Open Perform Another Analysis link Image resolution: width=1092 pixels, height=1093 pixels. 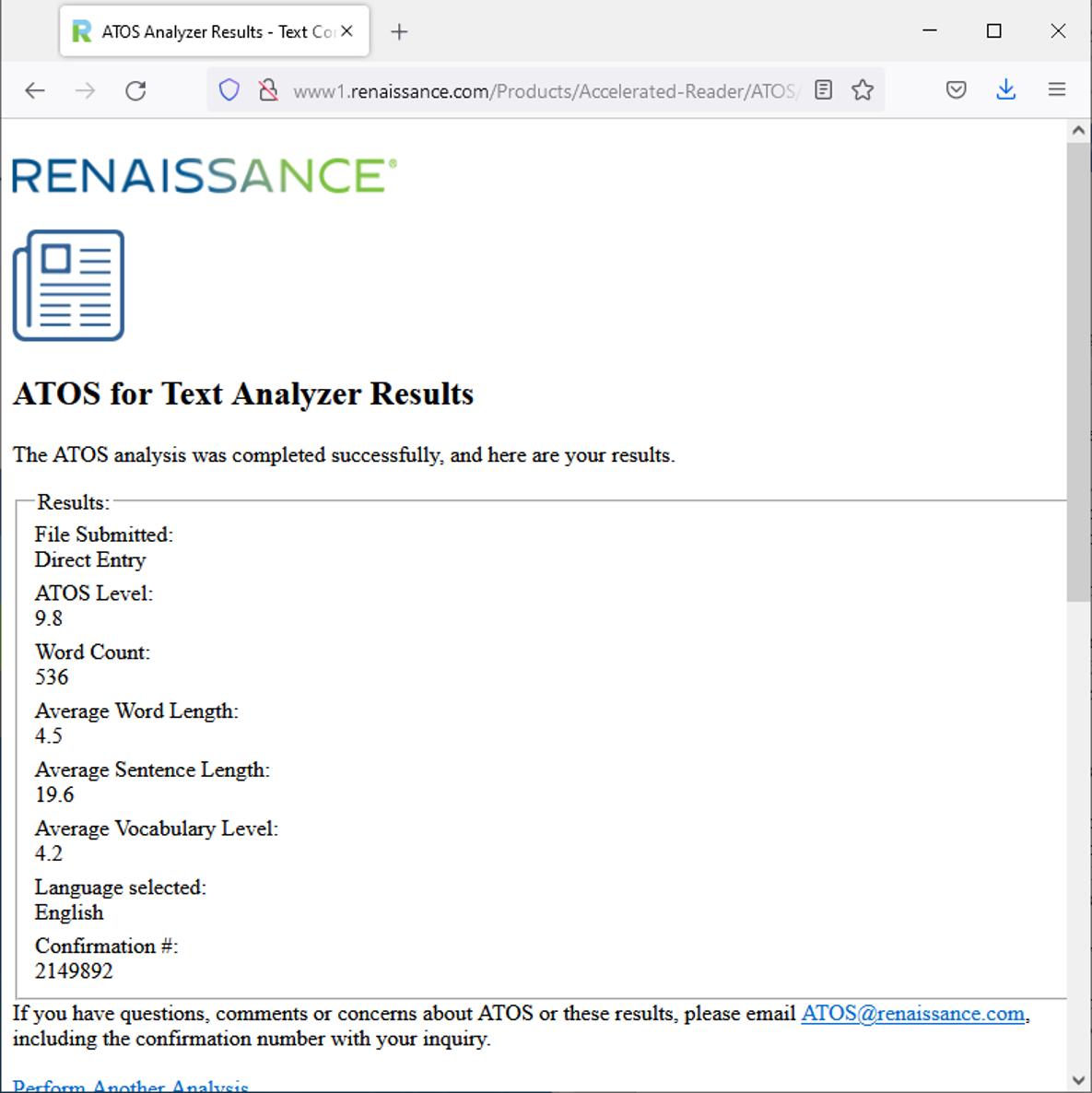[x=130, y=1085]
